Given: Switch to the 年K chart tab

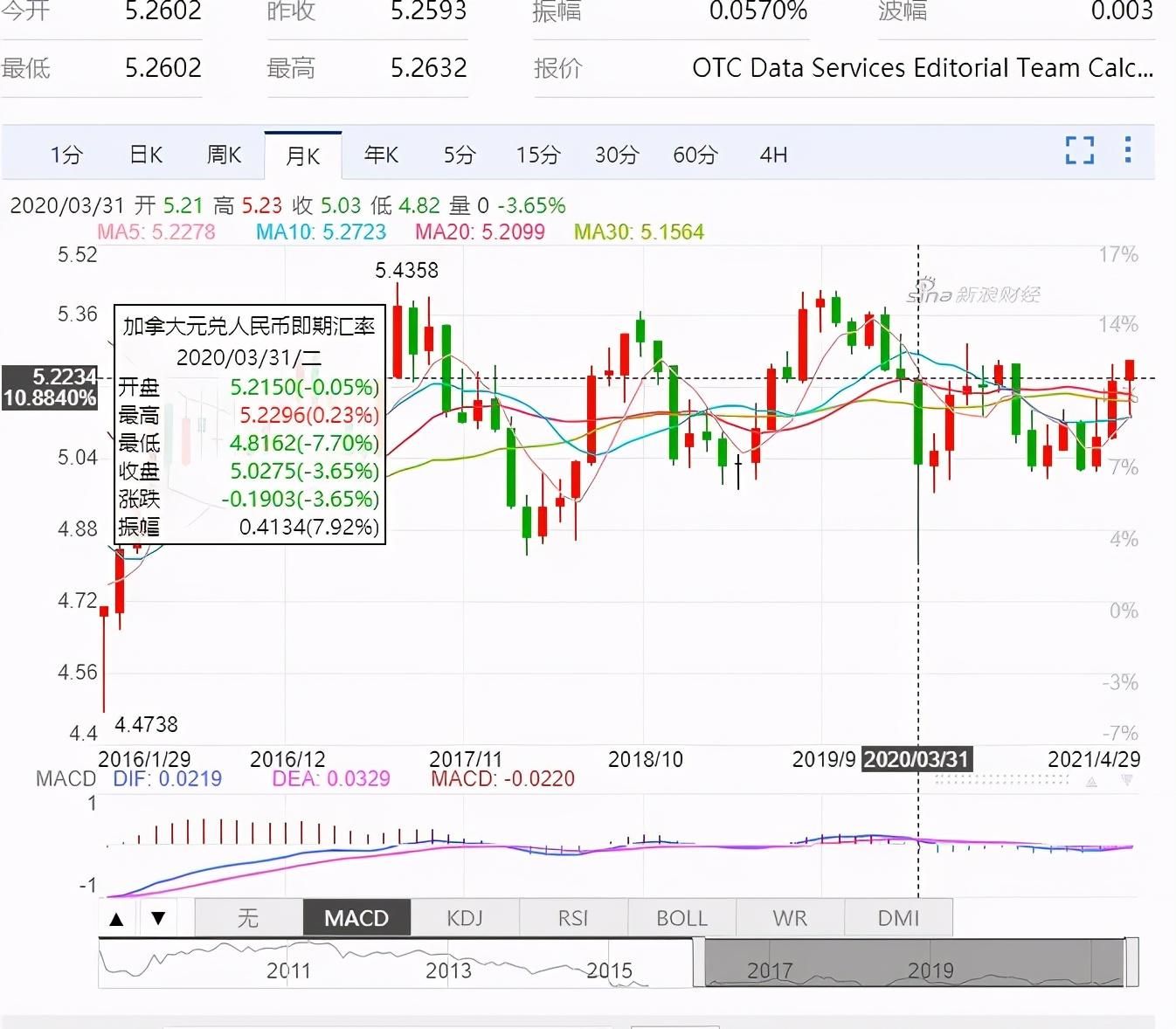Looking at the screenshot, I should pyautogui.click(x=381, y=155).
